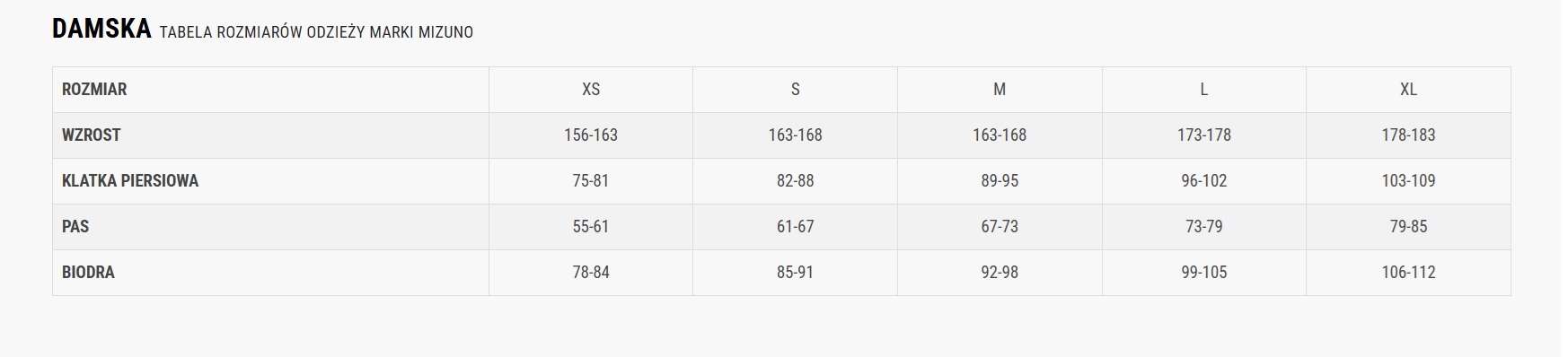Click the DAMSKA heading
The height and width of the screenshot is (357, 1568).
pyautogui.click(x=101, y=30)
